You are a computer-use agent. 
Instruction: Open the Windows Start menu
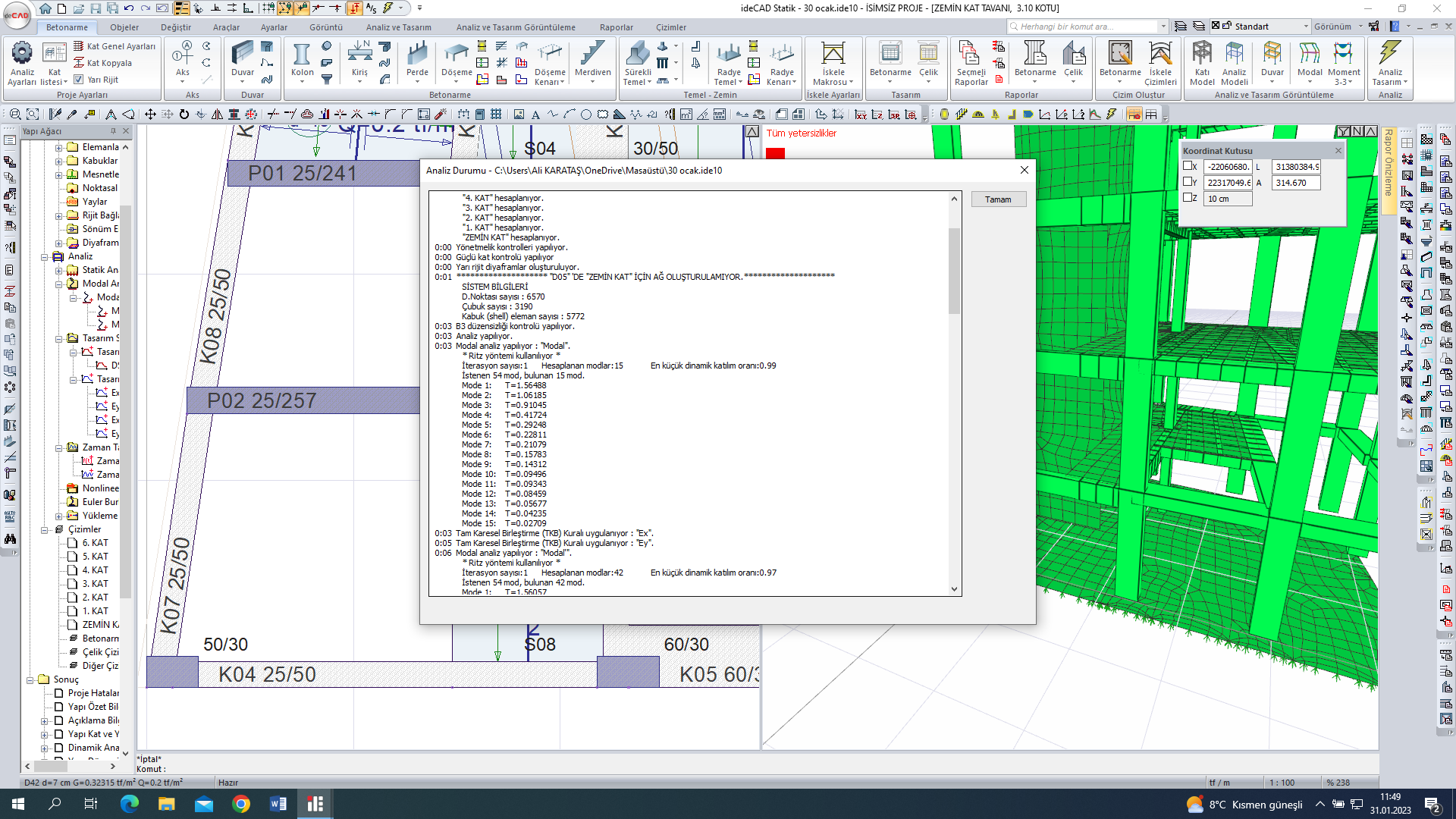point(18,804)
